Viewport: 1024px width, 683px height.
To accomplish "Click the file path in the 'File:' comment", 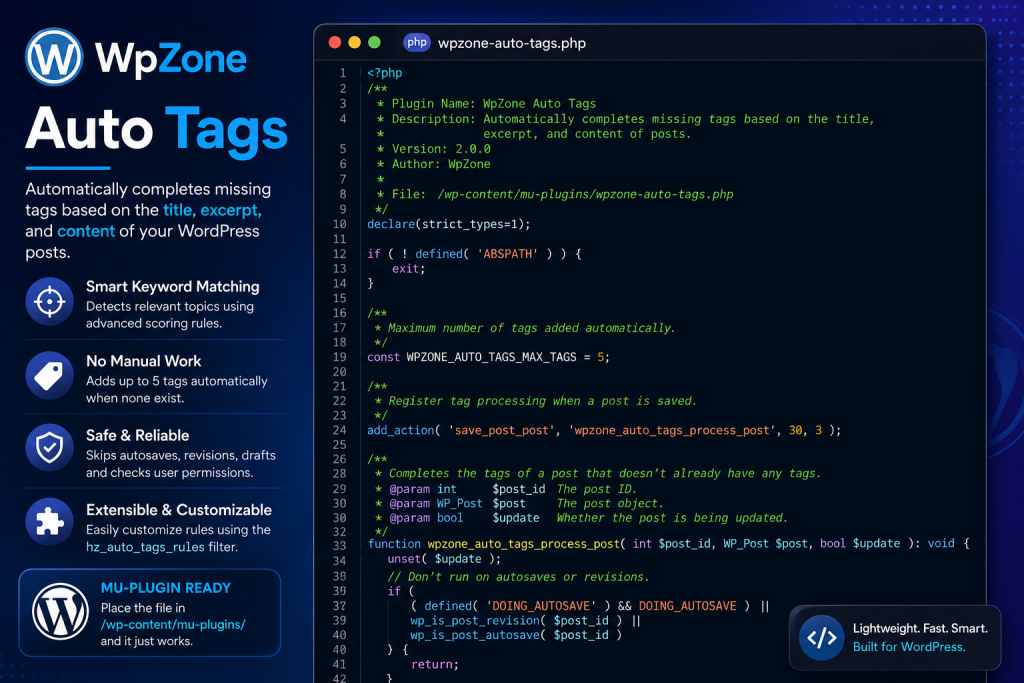I will point(585,194).
